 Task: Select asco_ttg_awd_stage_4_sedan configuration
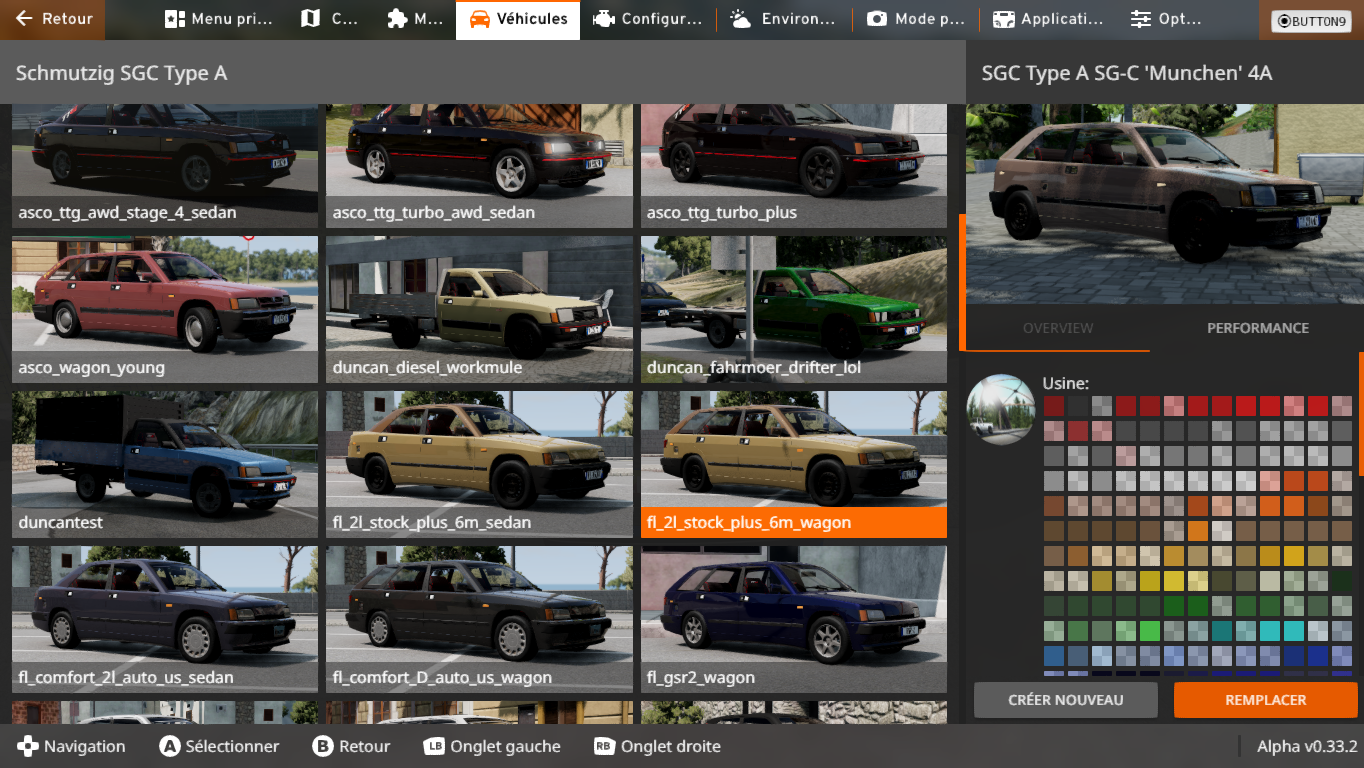(165, 166)
